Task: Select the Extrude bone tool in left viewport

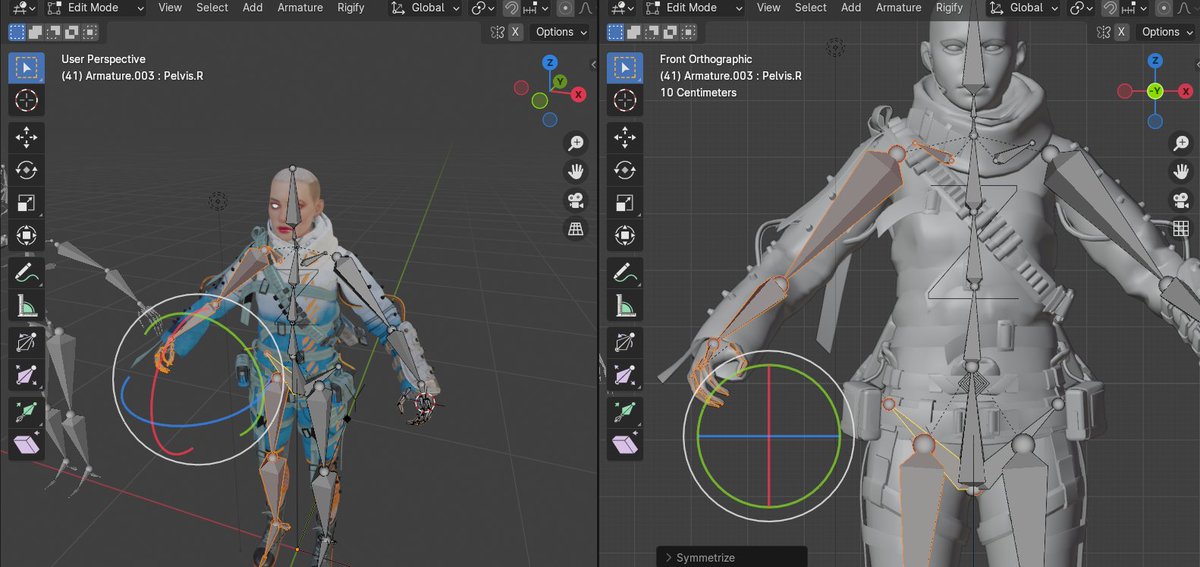Action: [x=26, y=412]
